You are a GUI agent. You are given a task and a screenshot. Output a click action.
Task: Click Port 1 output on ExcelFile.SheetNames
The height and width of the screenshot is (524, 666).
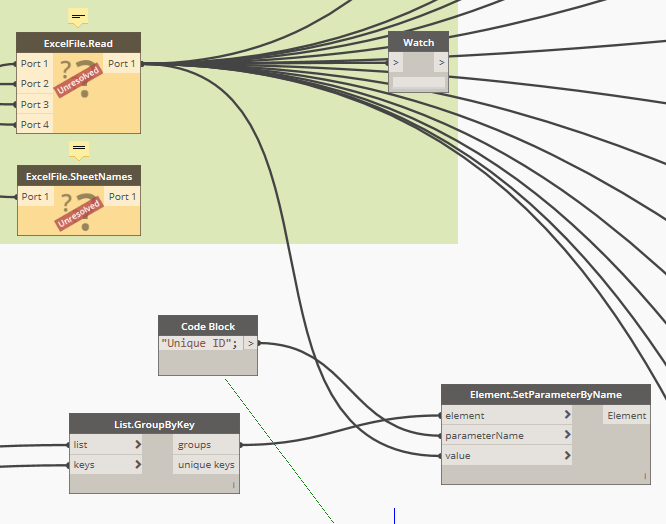click(122, 197)
